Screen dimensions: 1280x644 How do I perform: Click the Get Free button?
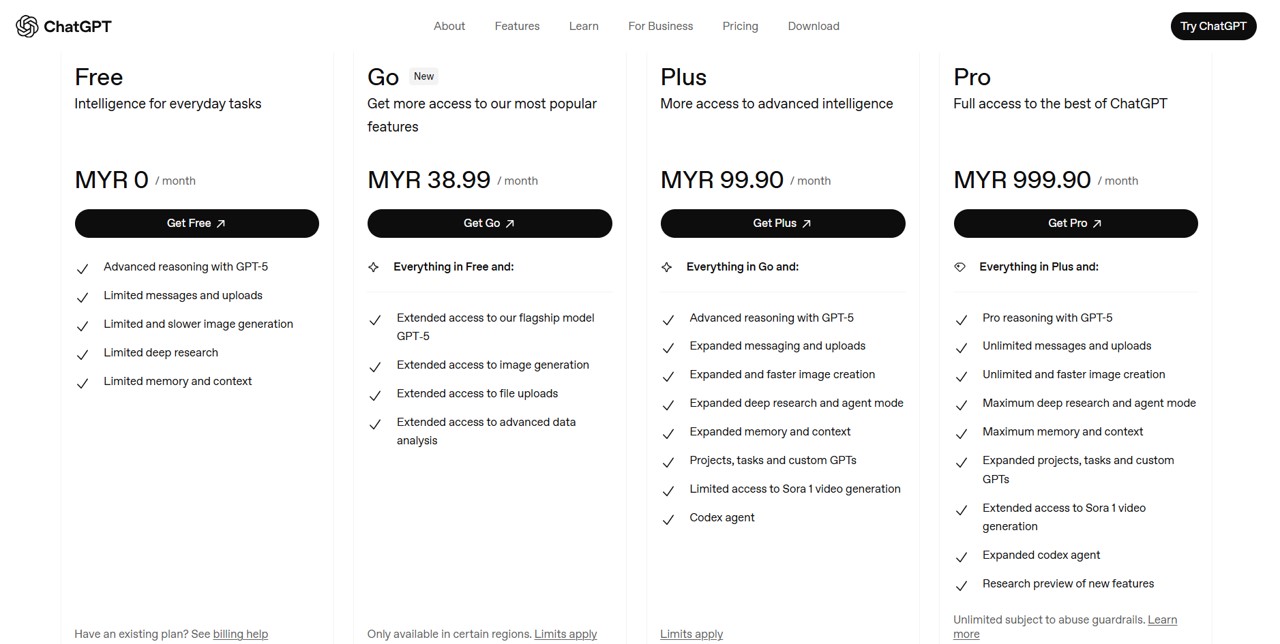197,223
